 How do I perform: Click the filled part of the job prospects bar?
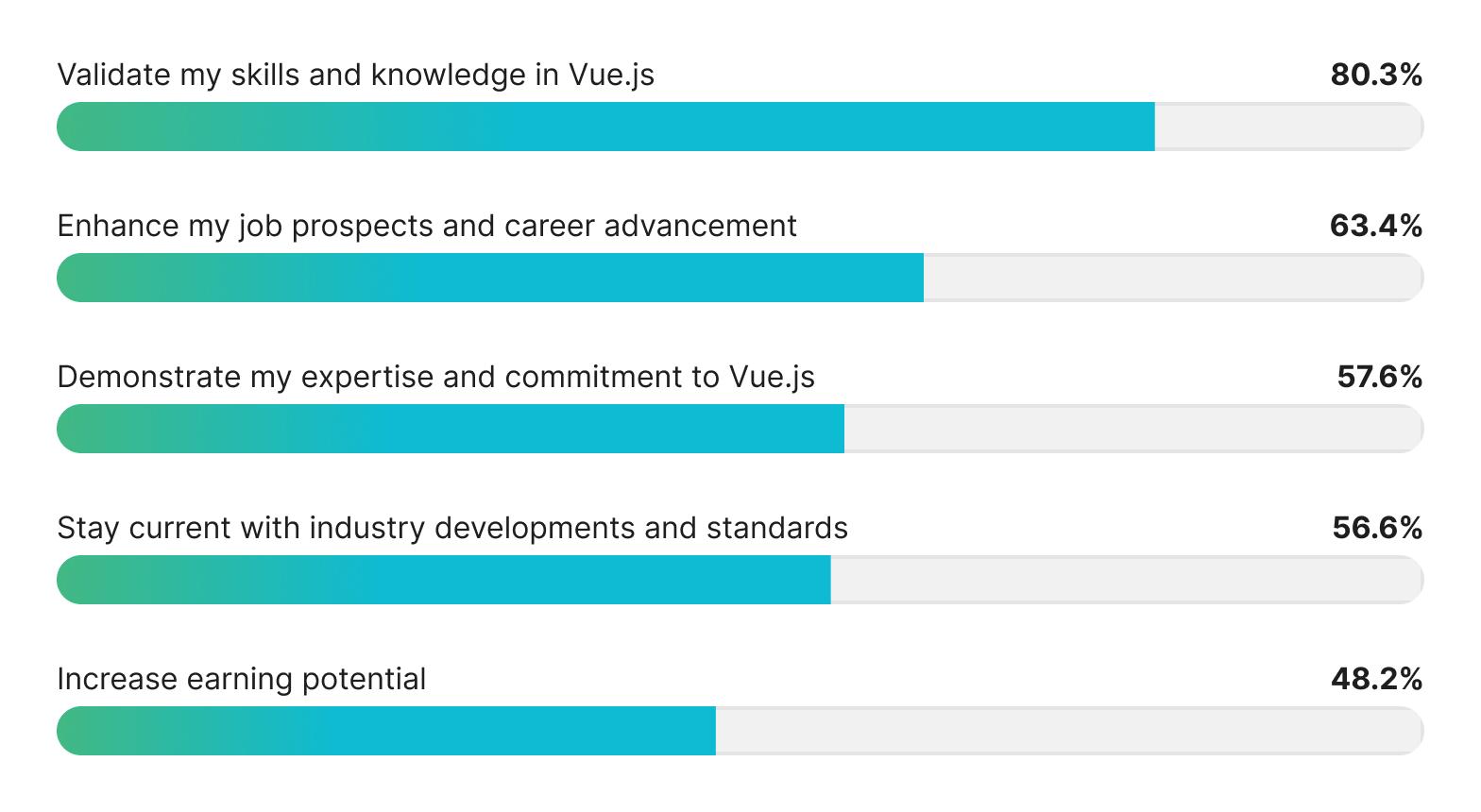[x=490, y=278]
